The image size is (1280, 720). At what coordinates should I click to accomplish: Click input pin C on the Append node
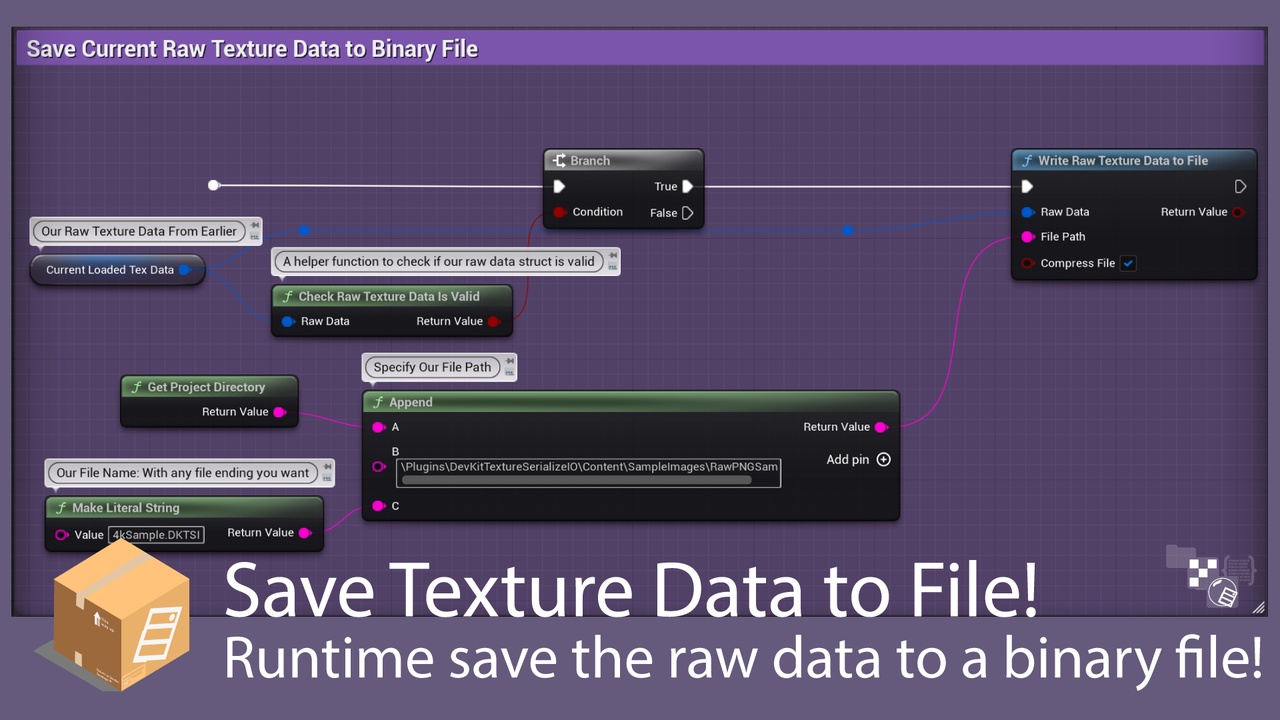click(x=378, y=506)
